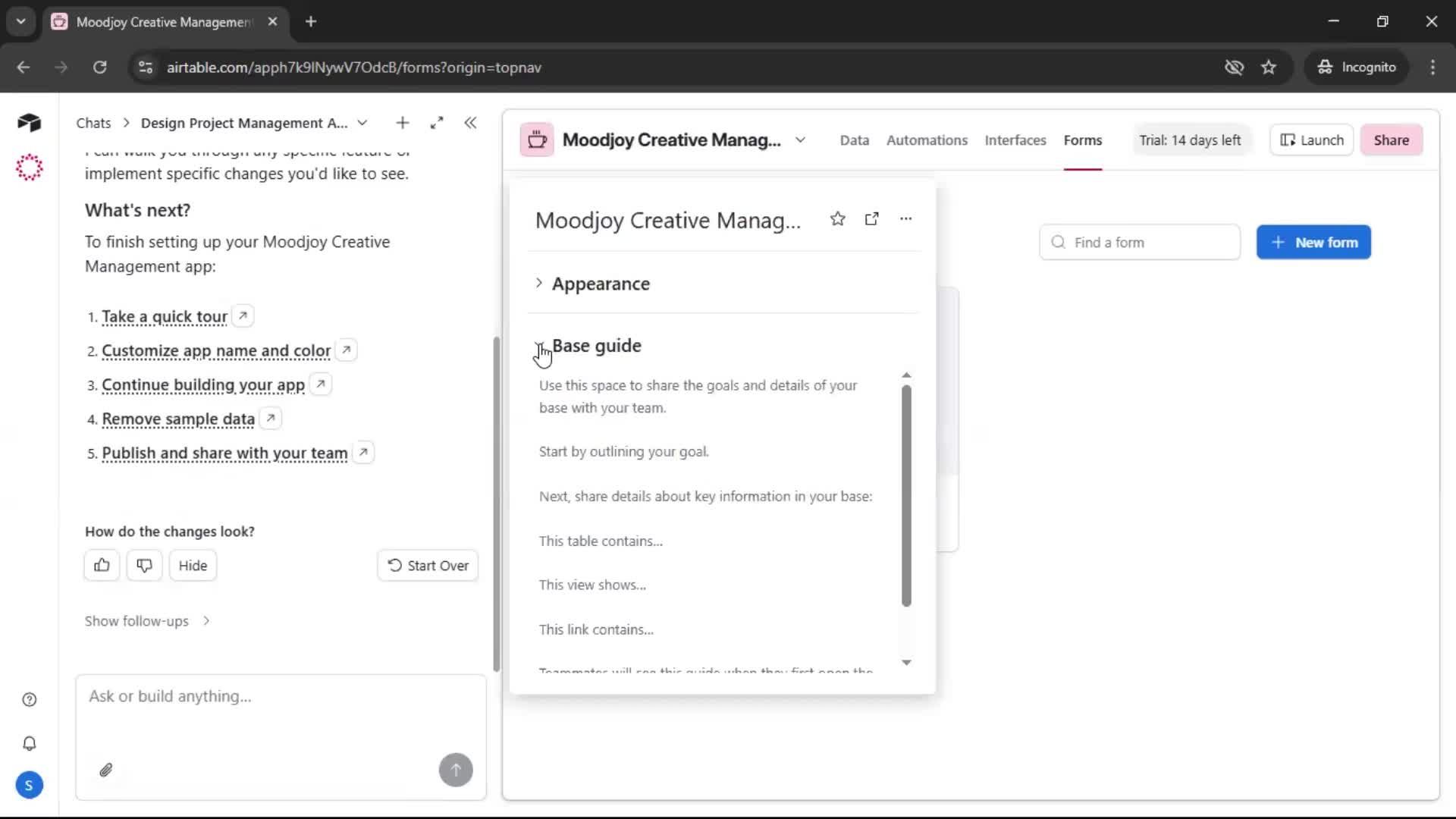1456x819 pixels.
Task: Open external link icon beside Take a quick tour
Action: (x=243, y=315)
